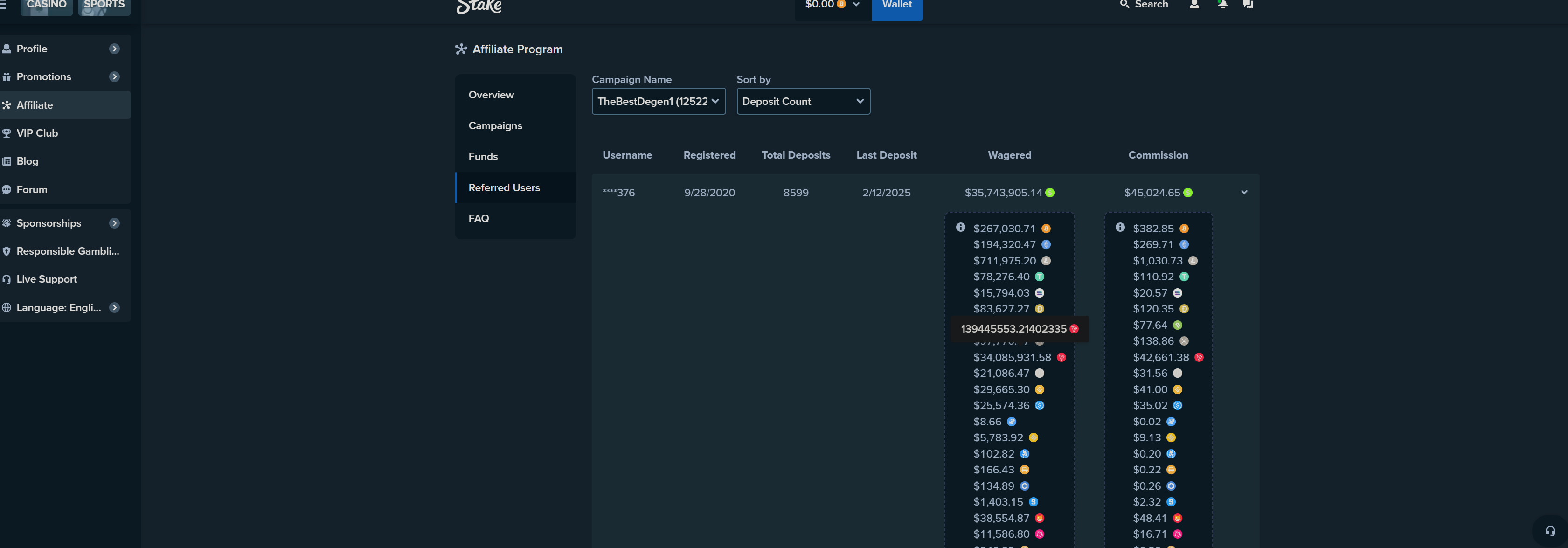This screenshot has width=1568, height=548.
Task: Click the green icon beside $45,024.65
Action: [x=1187, y=193]
